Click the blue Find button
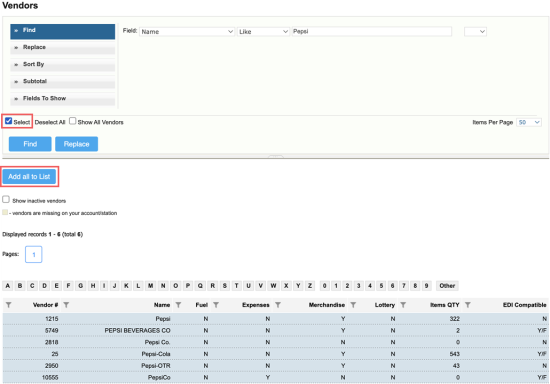The height and width of the screenshot is (384, 550). pos(30,144)
